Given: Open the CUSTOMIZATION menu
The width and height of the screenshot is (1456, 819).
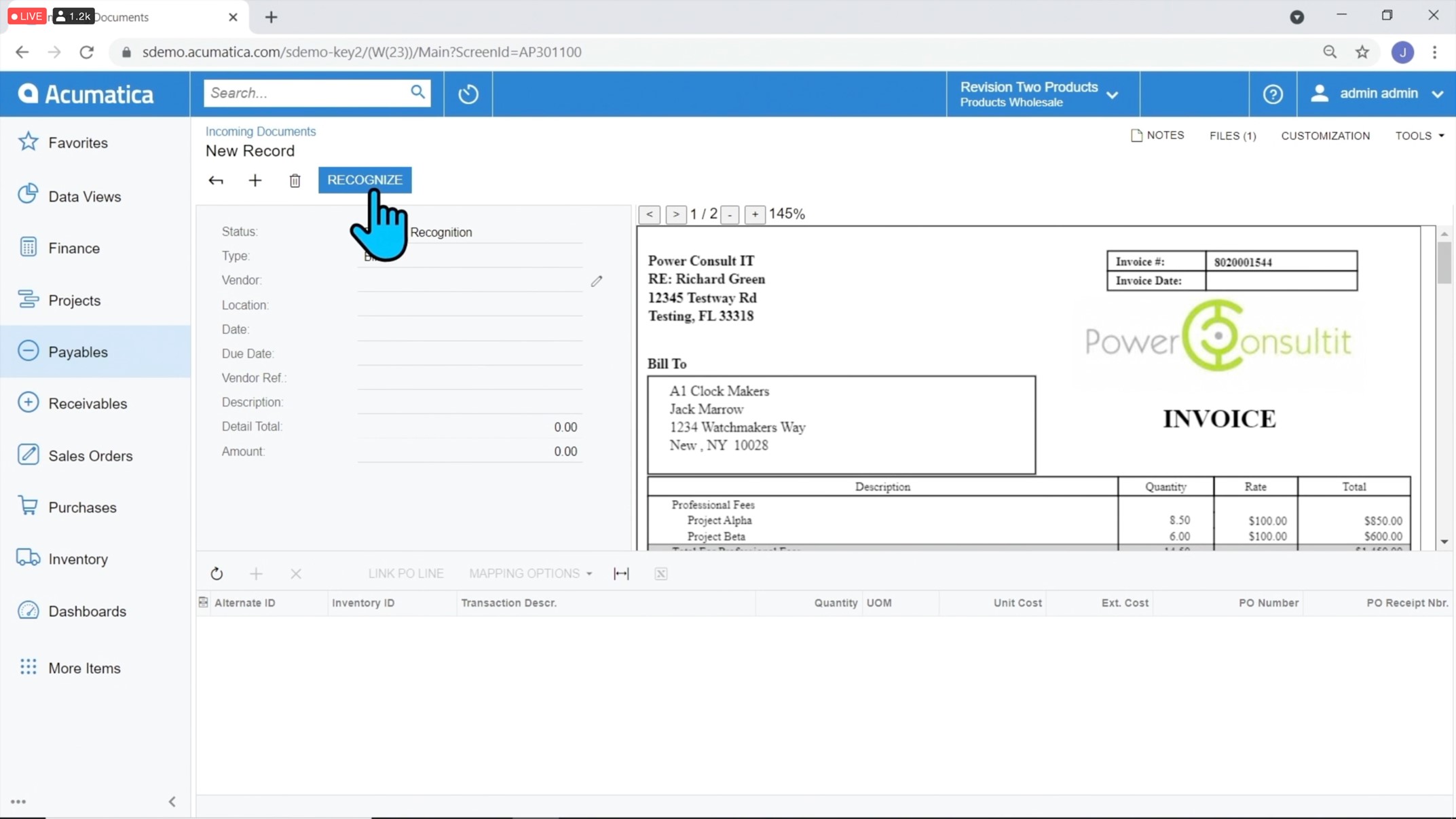Looking at the screenshot, I should click(1325, 136).
